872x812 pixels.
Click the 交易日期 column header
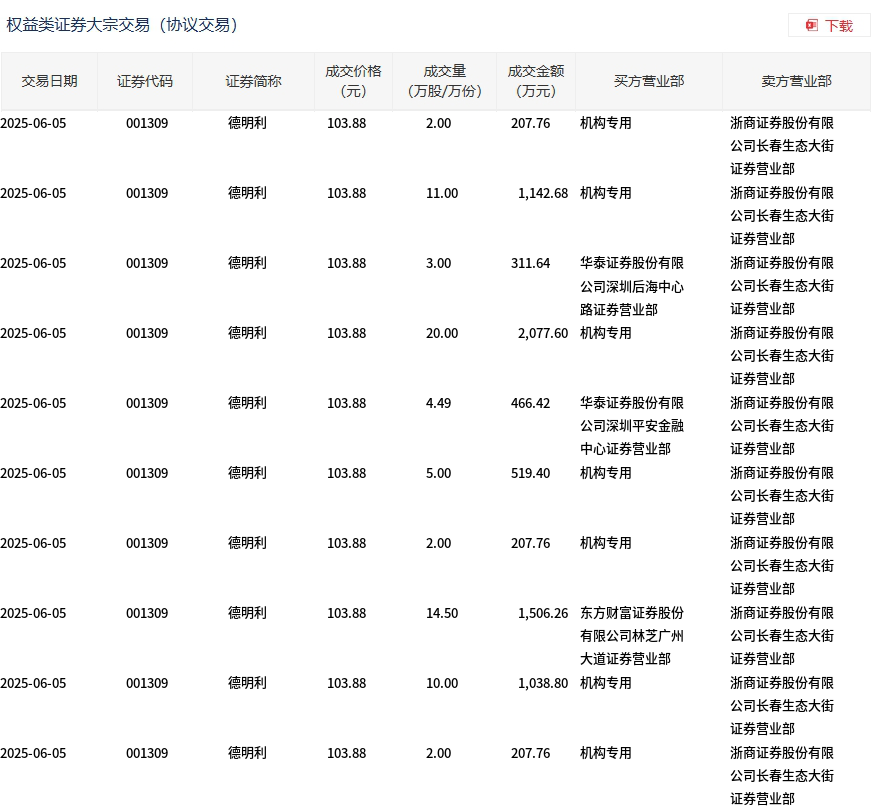click(49, 82)
